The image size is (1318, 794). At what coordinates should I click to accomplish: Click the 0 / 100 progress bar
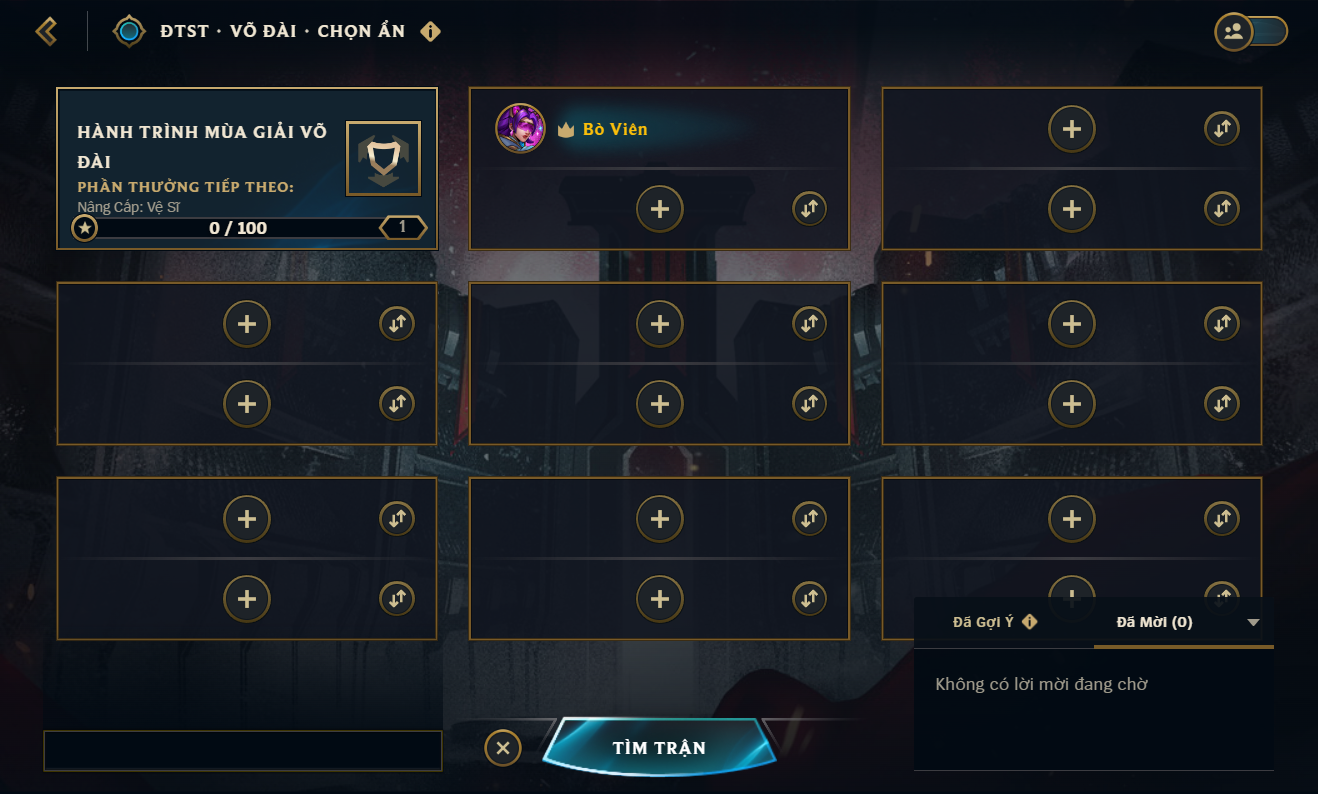click(x=238, y=228)
